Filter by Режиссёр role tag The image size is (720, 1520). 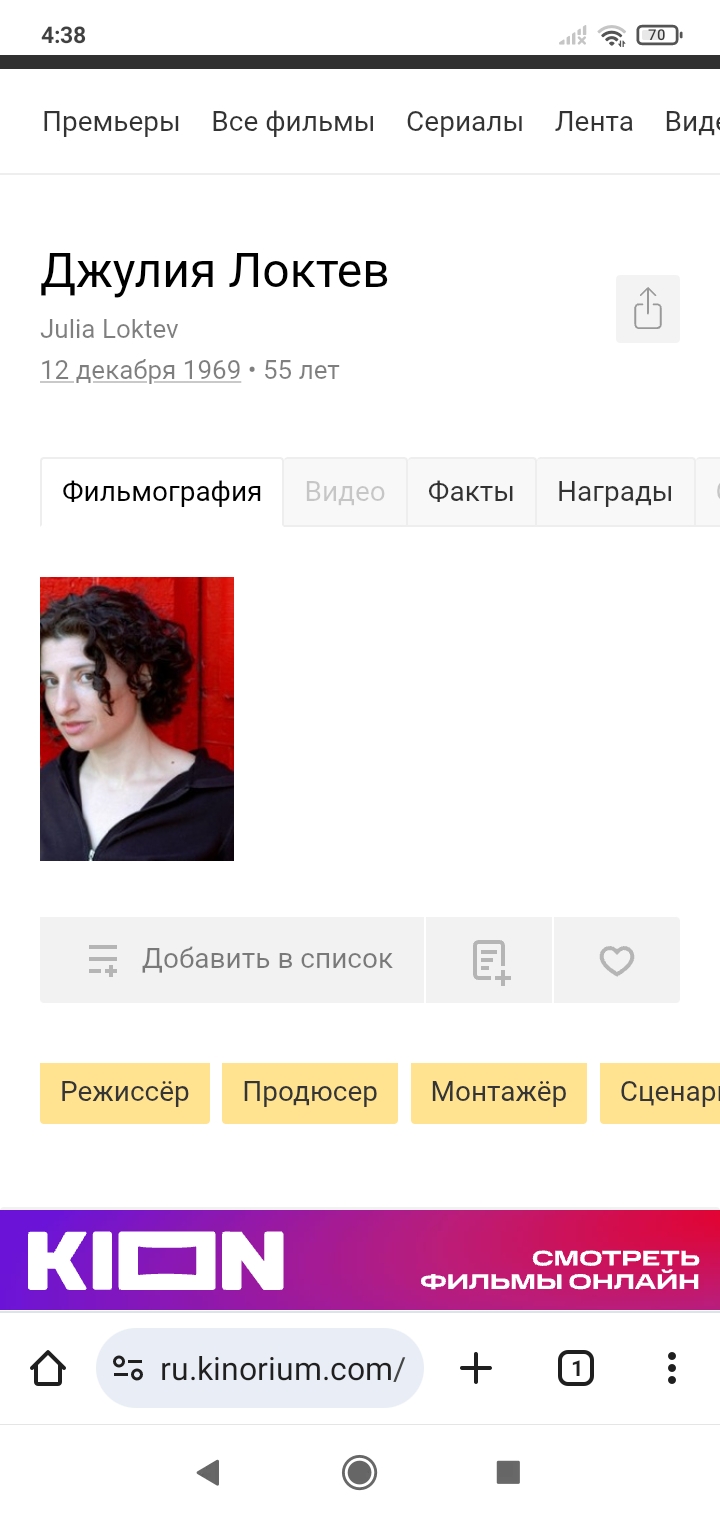pos(125,1093)
